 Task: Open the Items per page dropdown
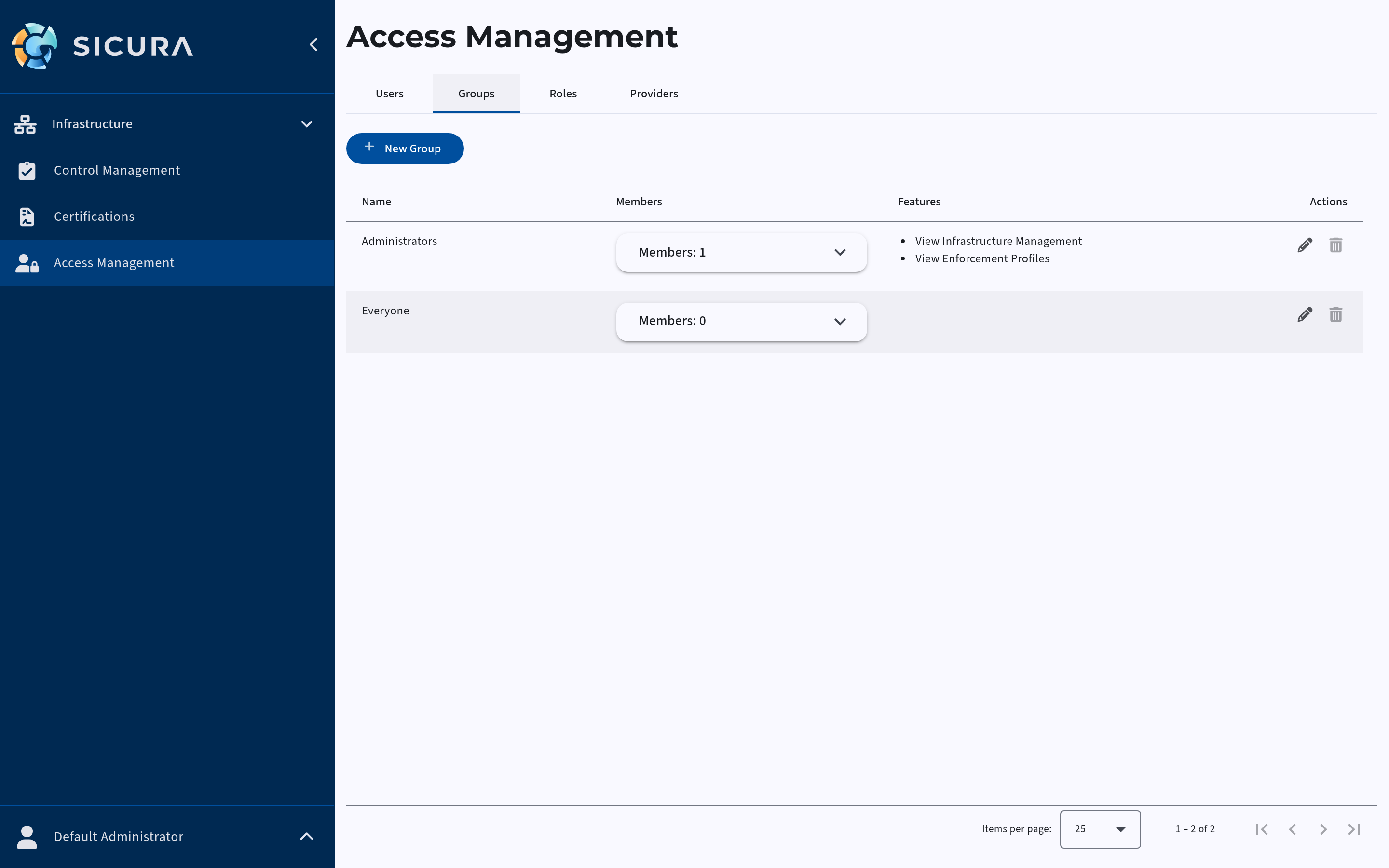point(1100,829)
